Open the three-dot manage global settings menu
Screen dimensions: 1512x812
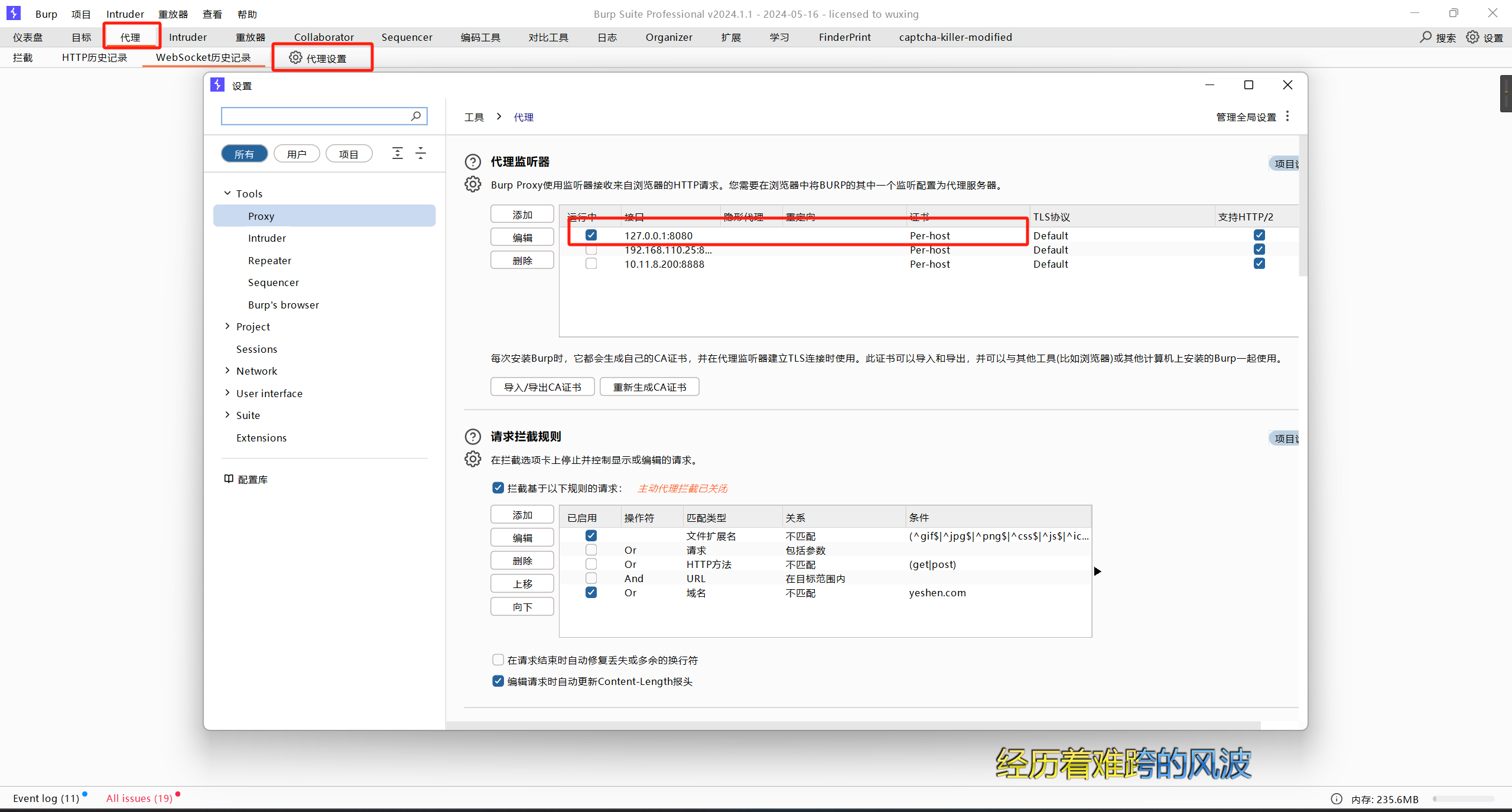coord(1287,116)
